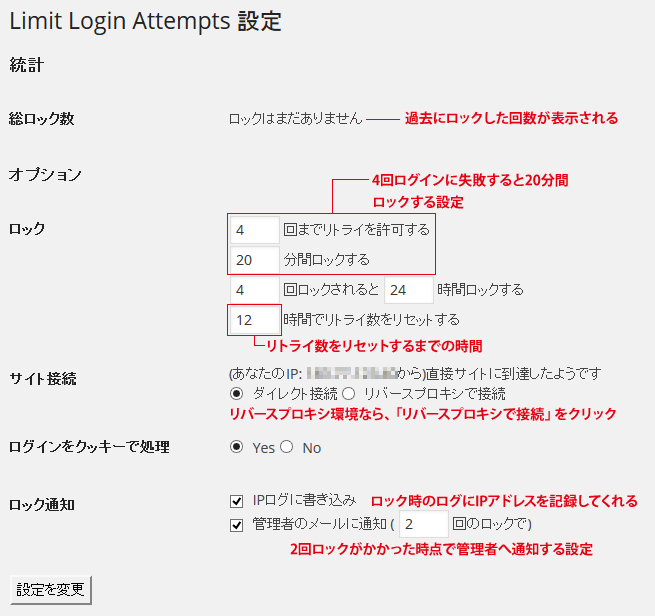
Task: Select the リバースプロキシで接続 radio button
Action: point(348,393)
